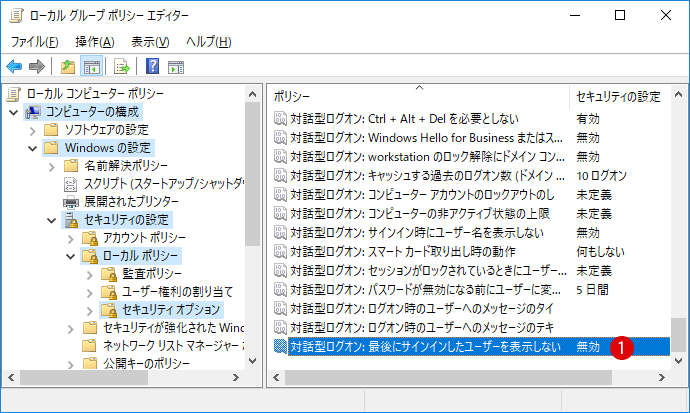
Task: Click the ソフトウェアの設定 folder icon
Action: tap(51, 130)
